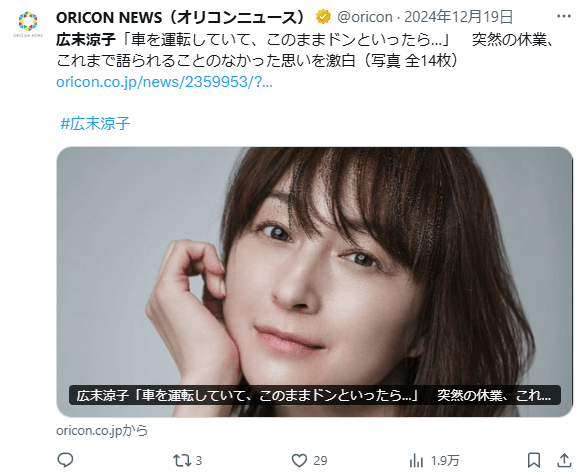Open the #広末涼子 hashtag
The image size is (583, 475).
tap(95, 123)
